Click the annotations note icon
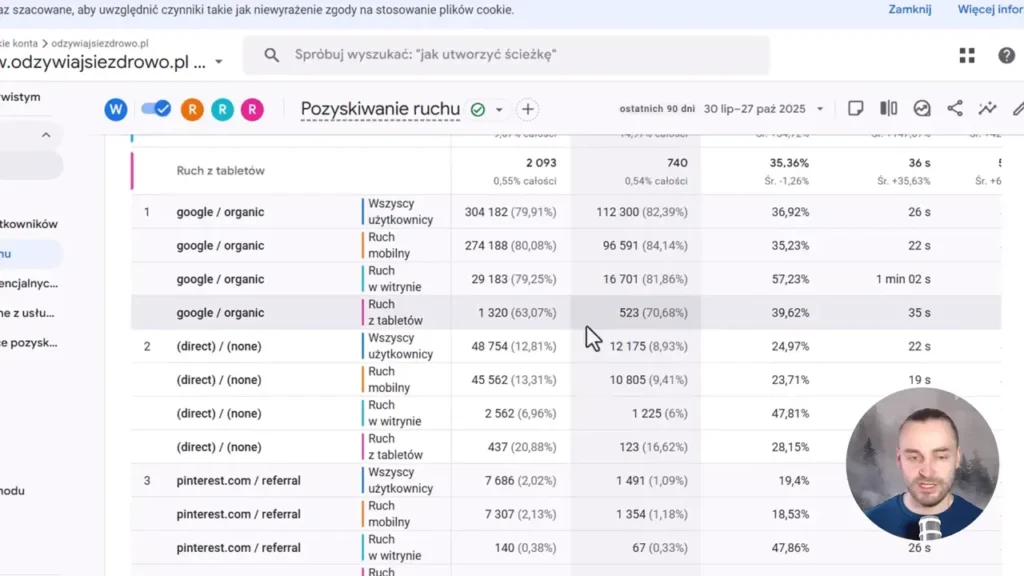Screen dimensions: 1024x576 [x=856, y=108]
